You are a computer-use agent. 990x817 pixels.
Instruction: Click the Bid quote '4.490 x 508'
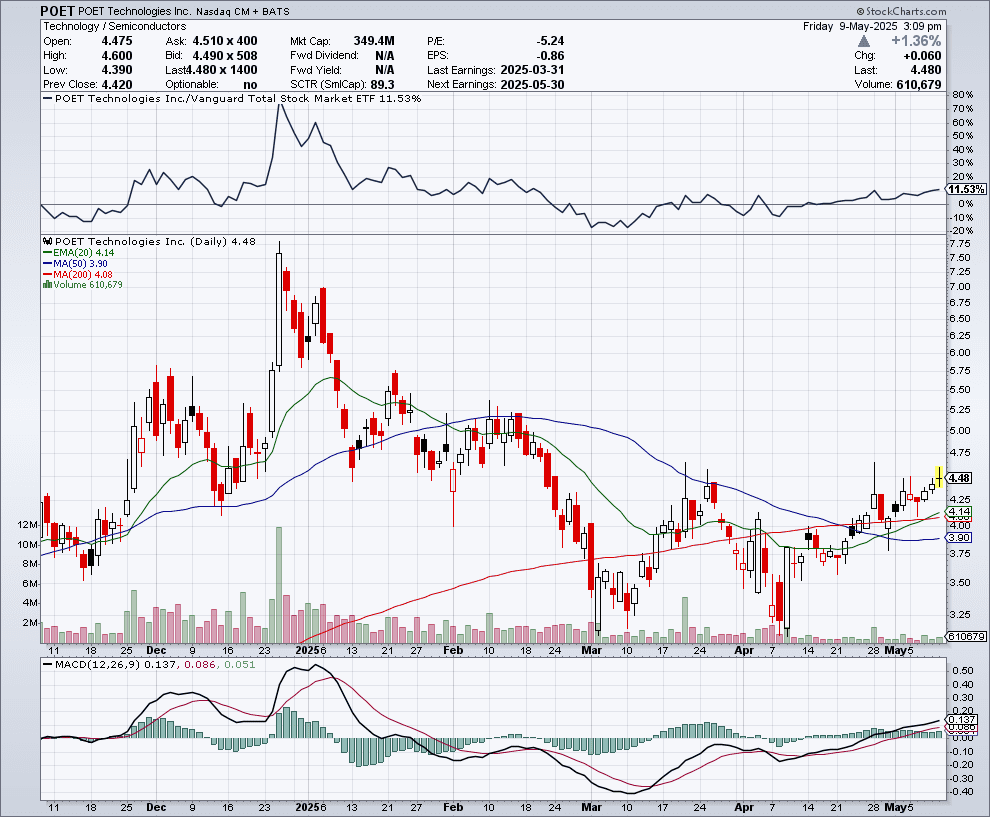click(x=225, y=56)
